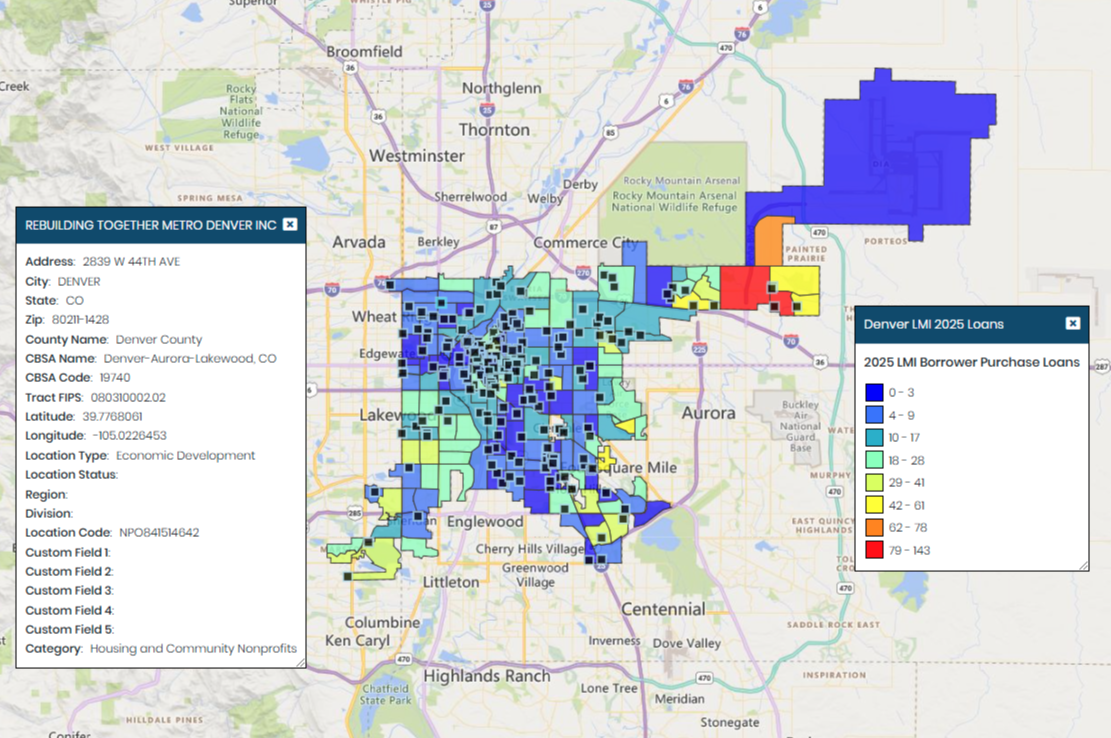The width and height of the screenshot is (1111, 738).
Task: Click the Latitude value 39.7768061
Action: [112, 416]
